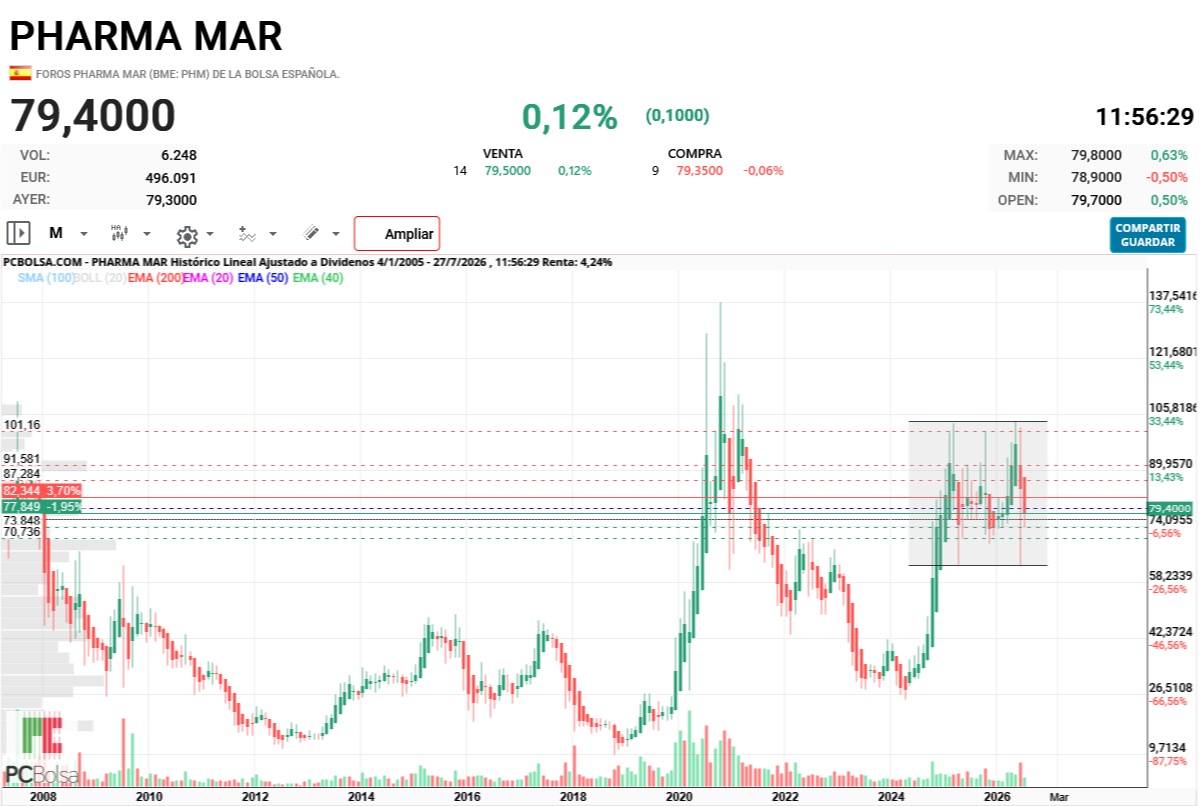
Task: Open the candlestick chart type icon
Action: point(120,233)
